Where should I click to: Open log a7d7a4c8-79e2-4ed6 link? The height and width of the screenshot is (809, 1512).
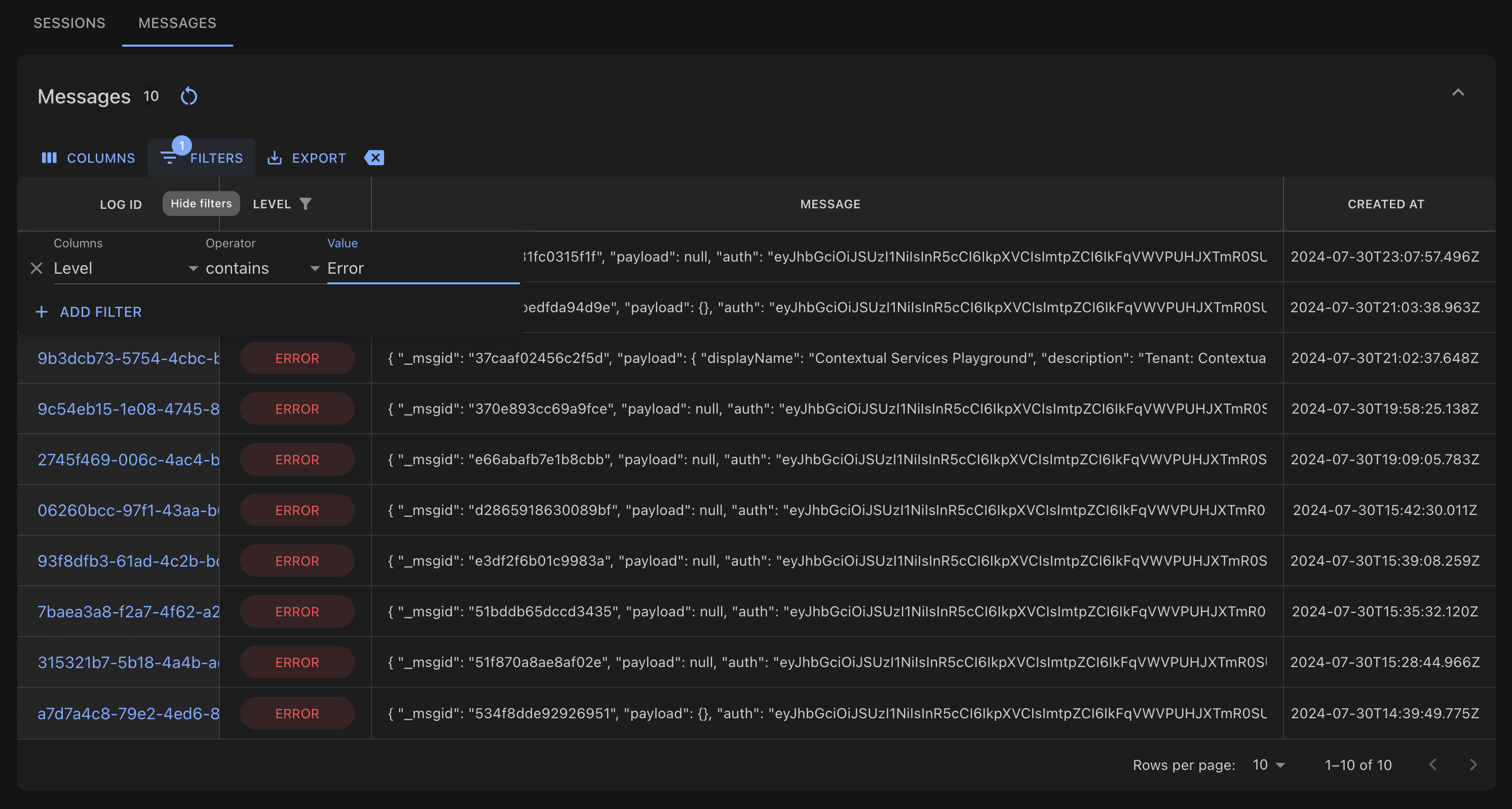(x=128, y=713)
